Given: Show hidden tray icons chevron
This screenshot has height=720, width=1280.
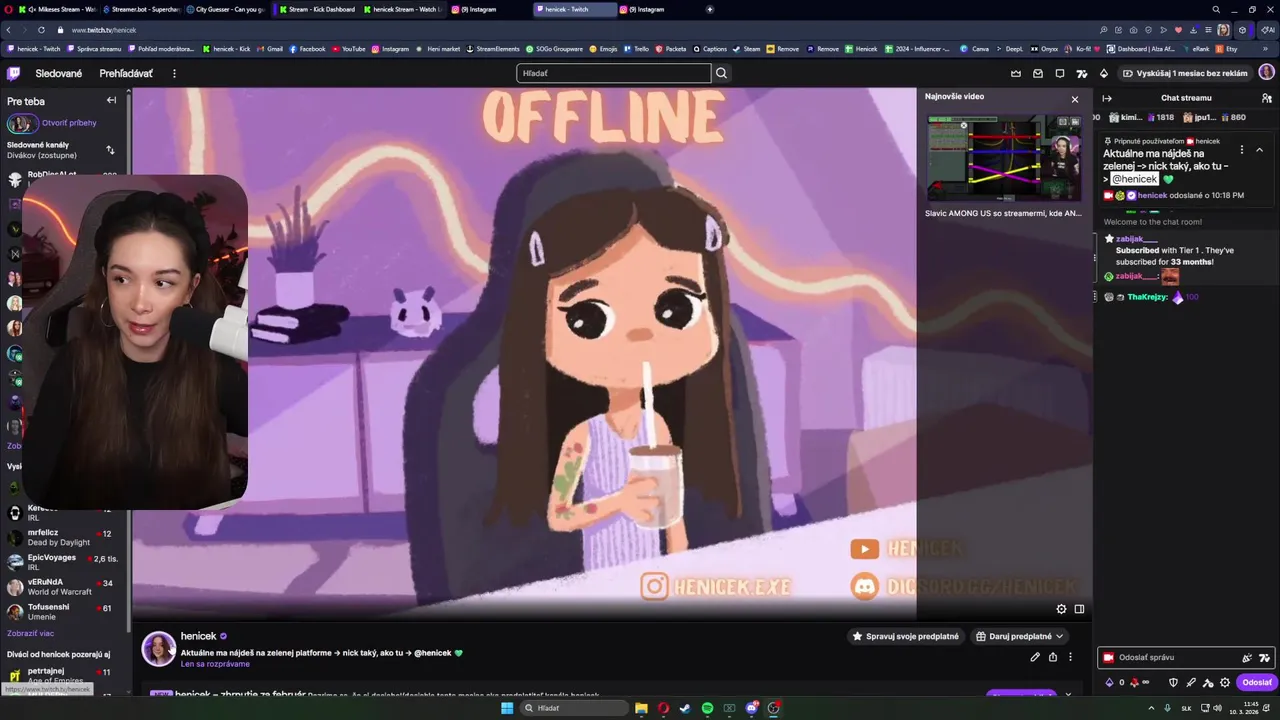Looking at the screenshot, I should 1150,708.
